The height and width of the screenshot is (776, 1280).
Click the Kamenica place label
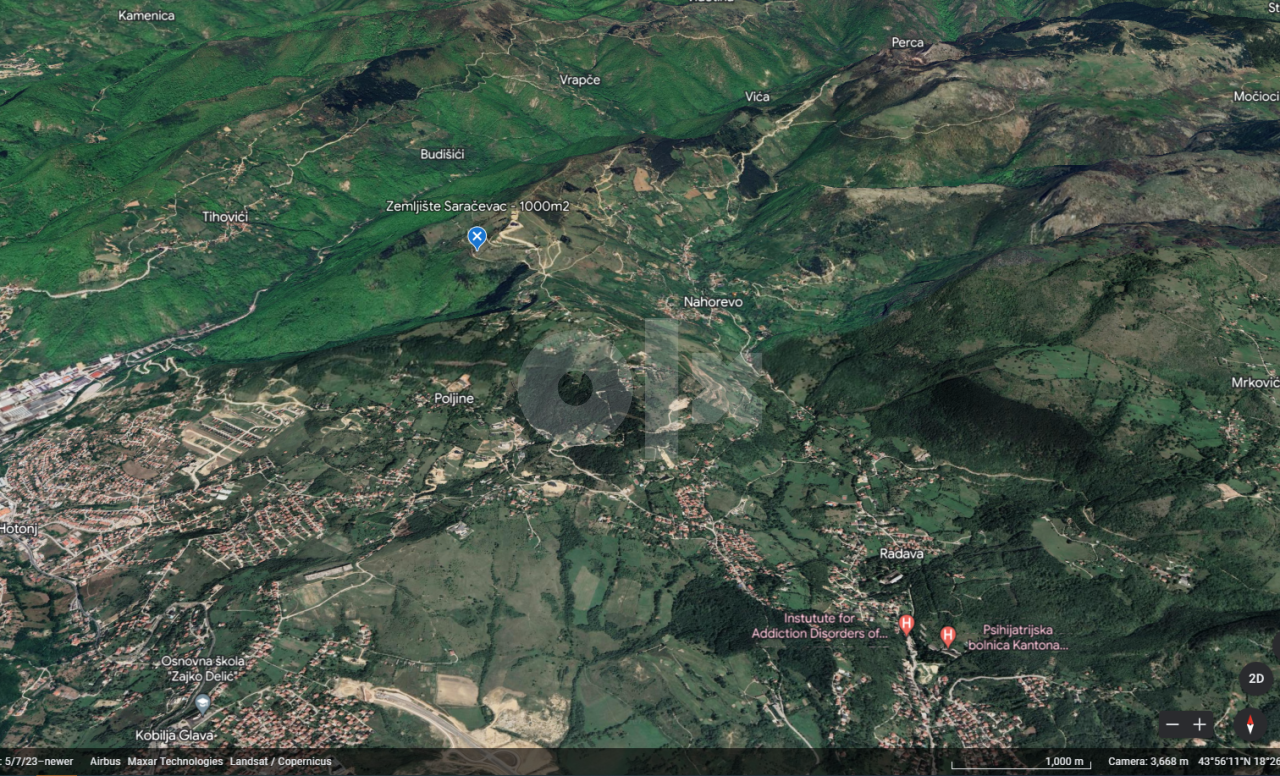tap(146, 15)
